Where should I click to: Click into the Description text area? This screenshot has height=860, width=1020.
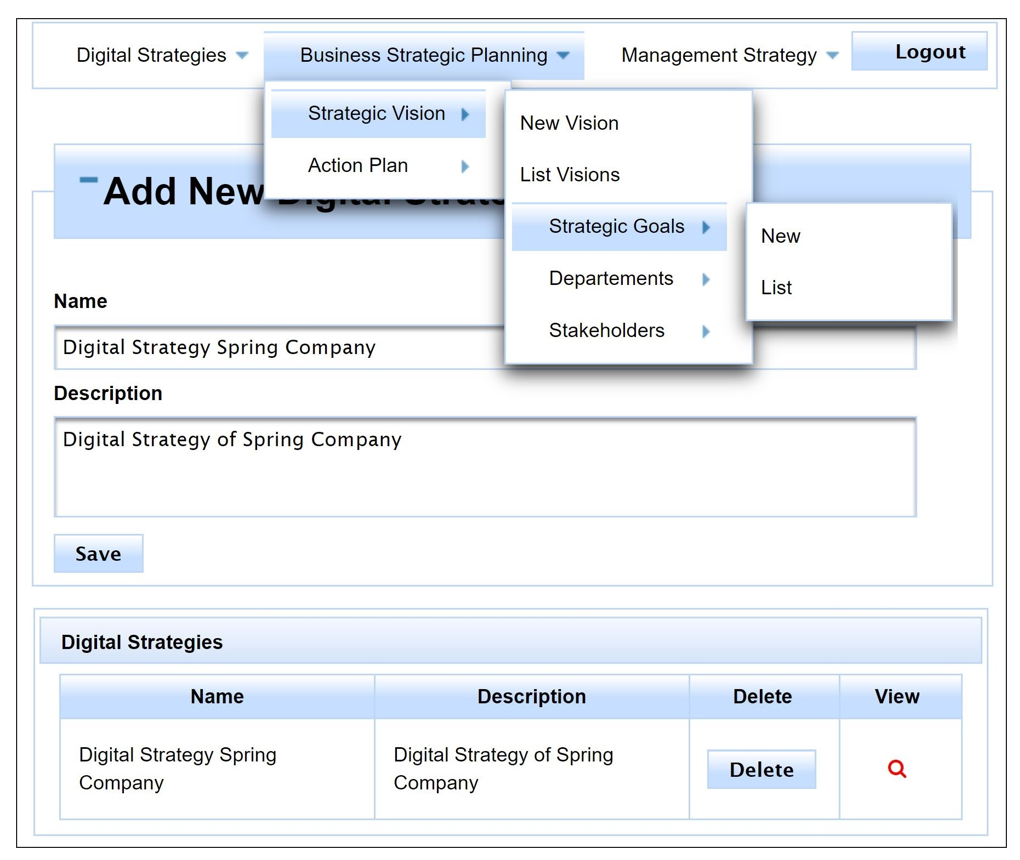[x=484, y=467]
